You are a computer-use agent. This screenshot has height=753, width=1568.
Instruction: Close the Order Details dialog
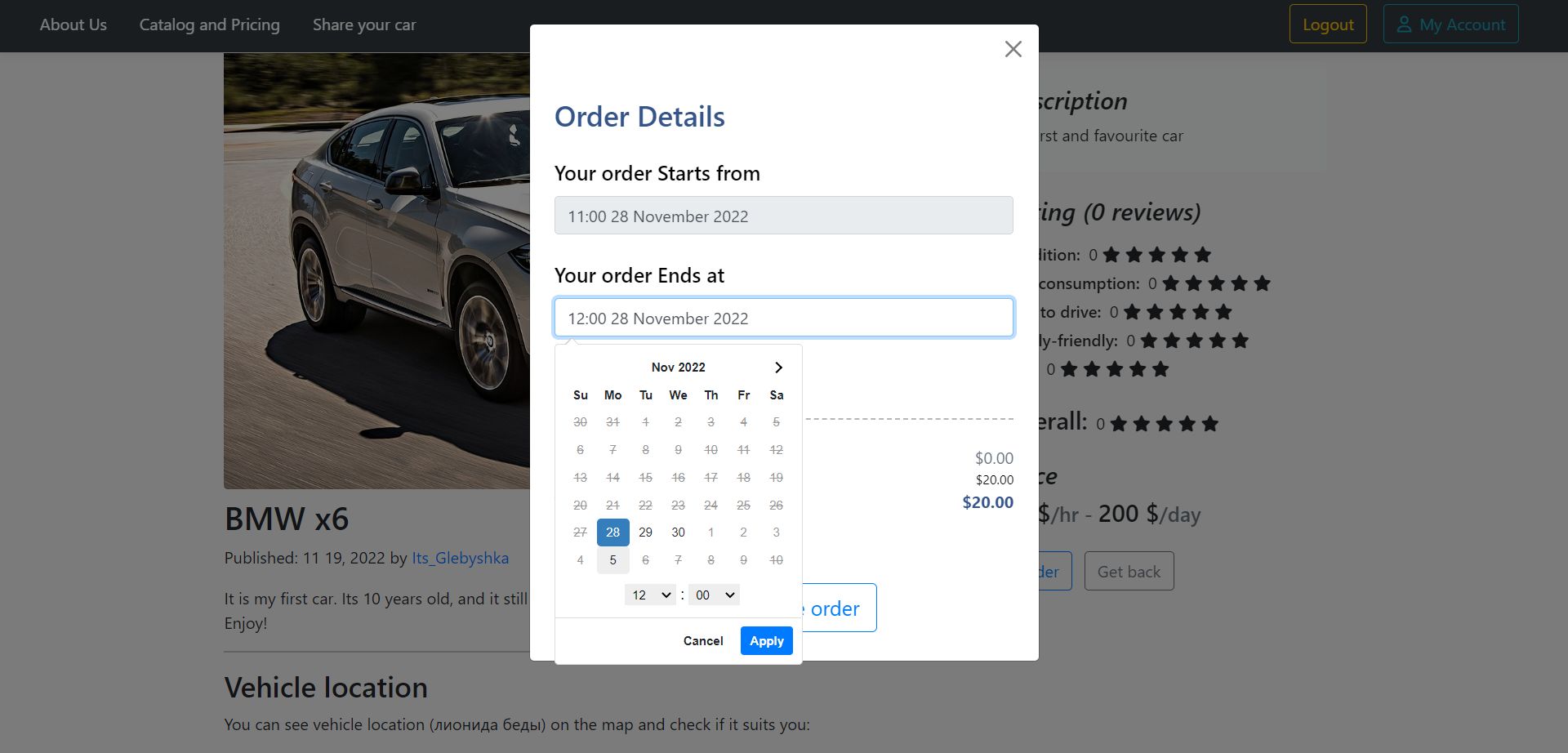(x=1013, y=49)
